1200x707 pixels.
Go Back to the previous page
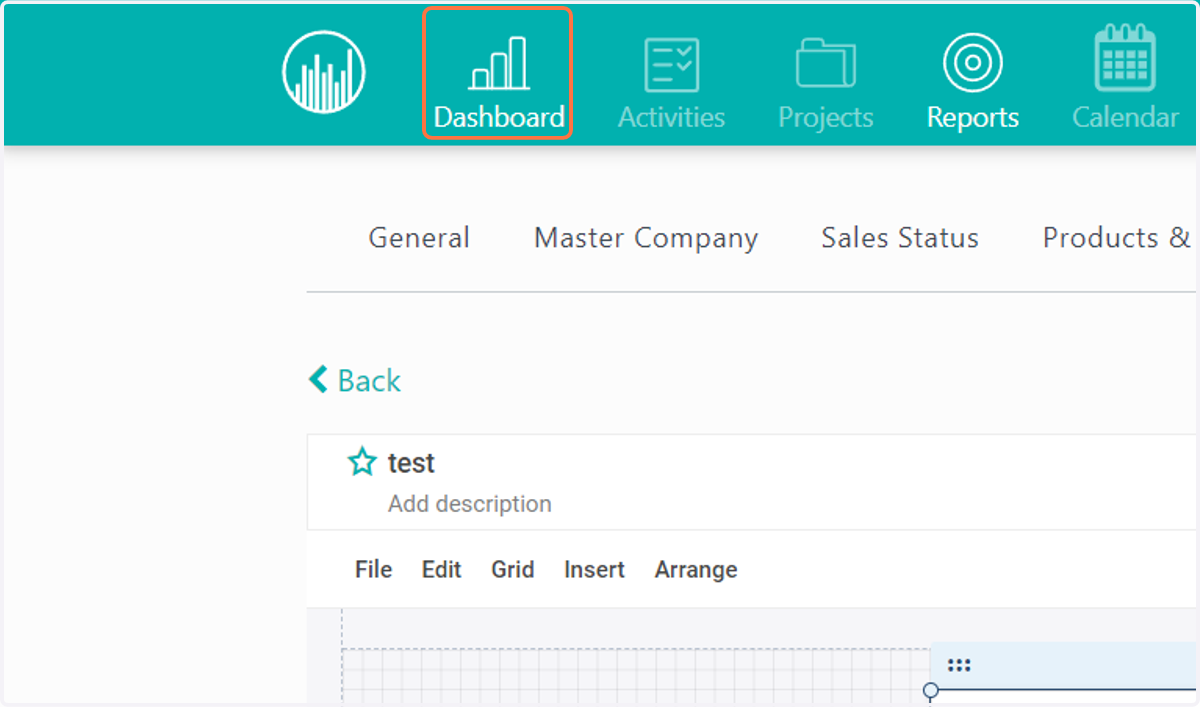click(355, 380)
